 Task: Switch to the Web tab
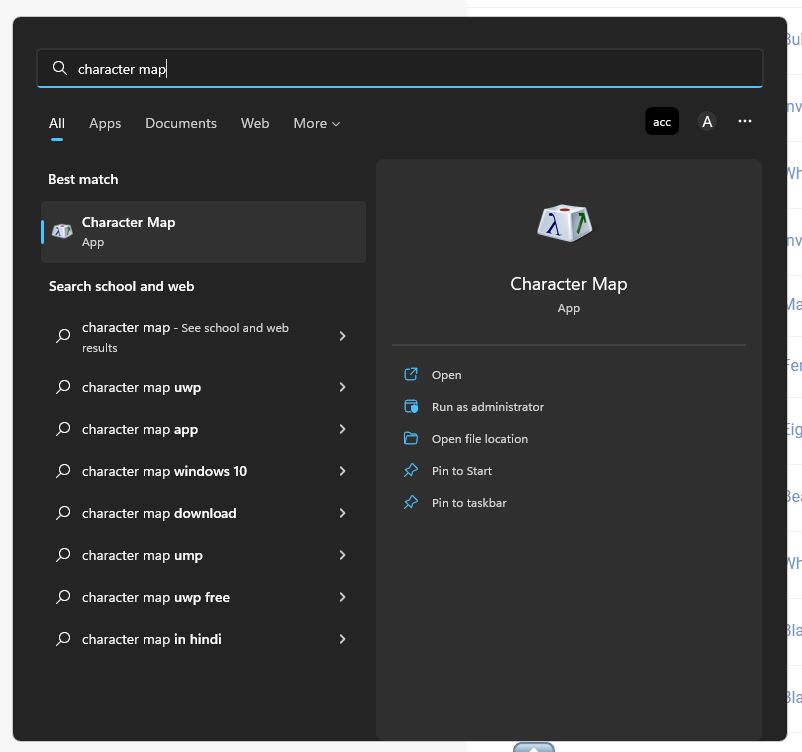[x=255, y=123]
